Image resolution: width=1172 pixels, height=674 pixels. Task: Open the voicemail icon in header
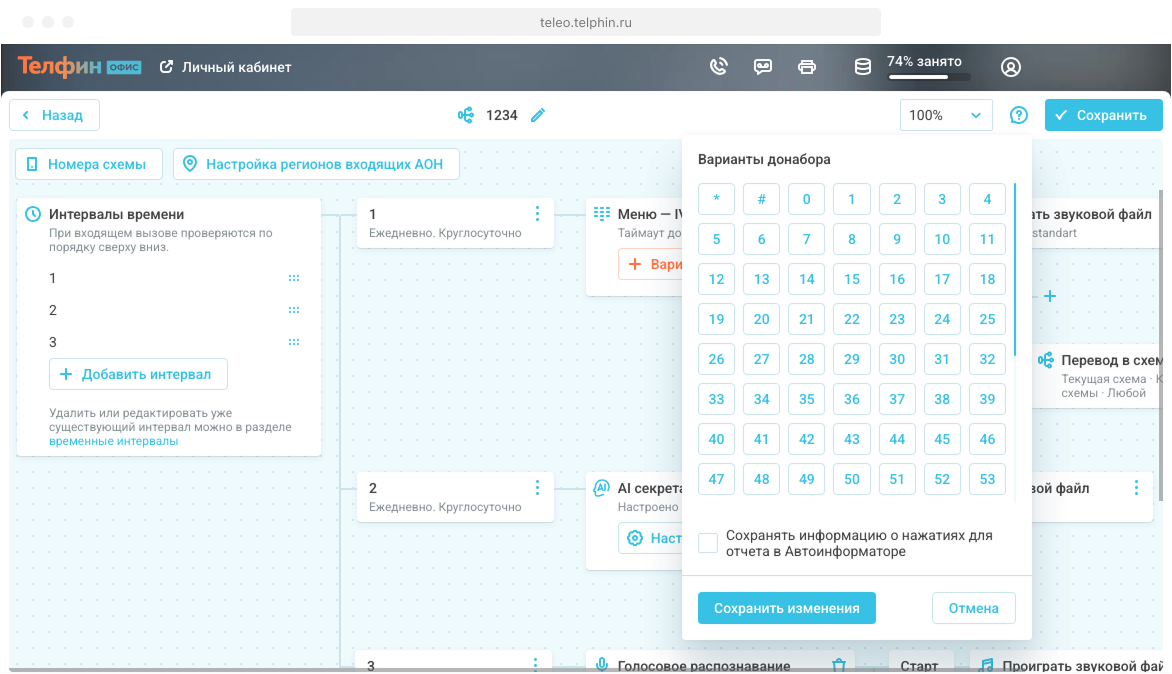click(x=762, y=67)
